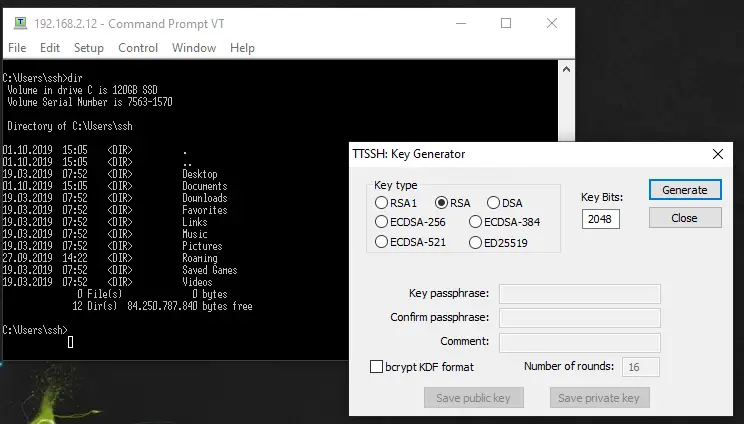This screenshot has height=424, width=744.
Task: Click the Favorites directory entry in terminal
Action: click(205, 210)
